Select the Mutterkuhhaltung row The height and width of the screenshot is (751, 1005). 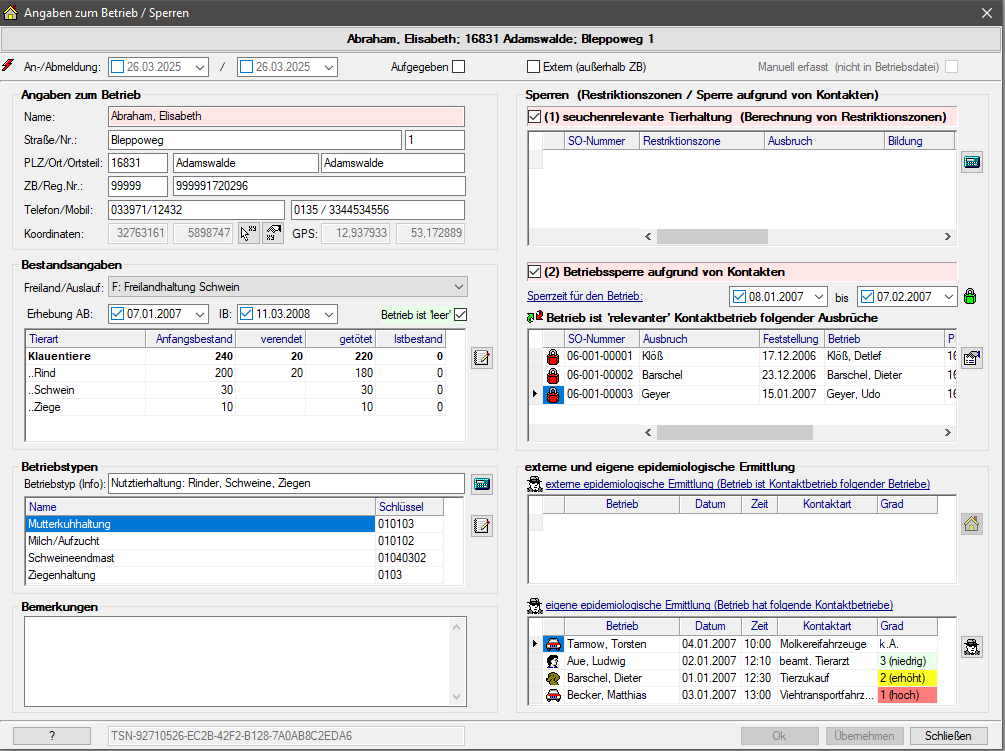[x=234, y=524]
